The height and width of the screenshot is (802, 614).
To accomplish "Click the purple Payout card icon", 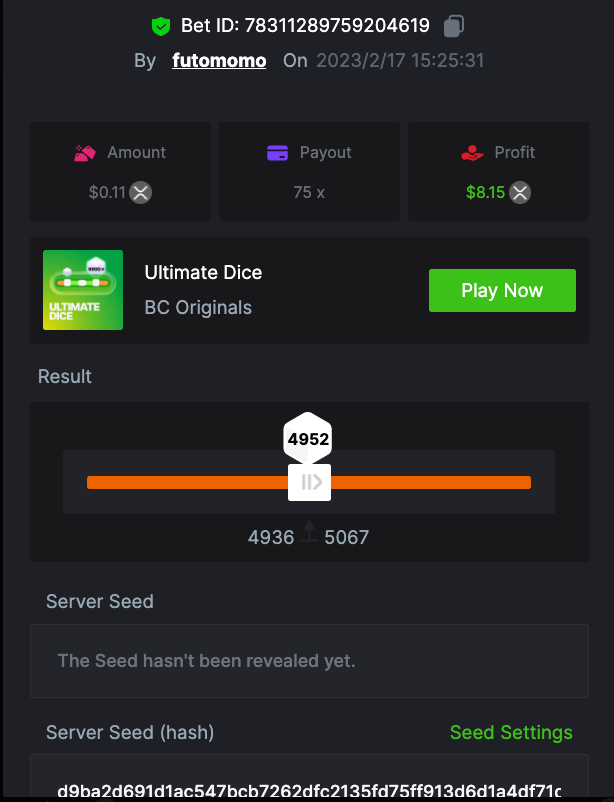I will tap(278, 153).
